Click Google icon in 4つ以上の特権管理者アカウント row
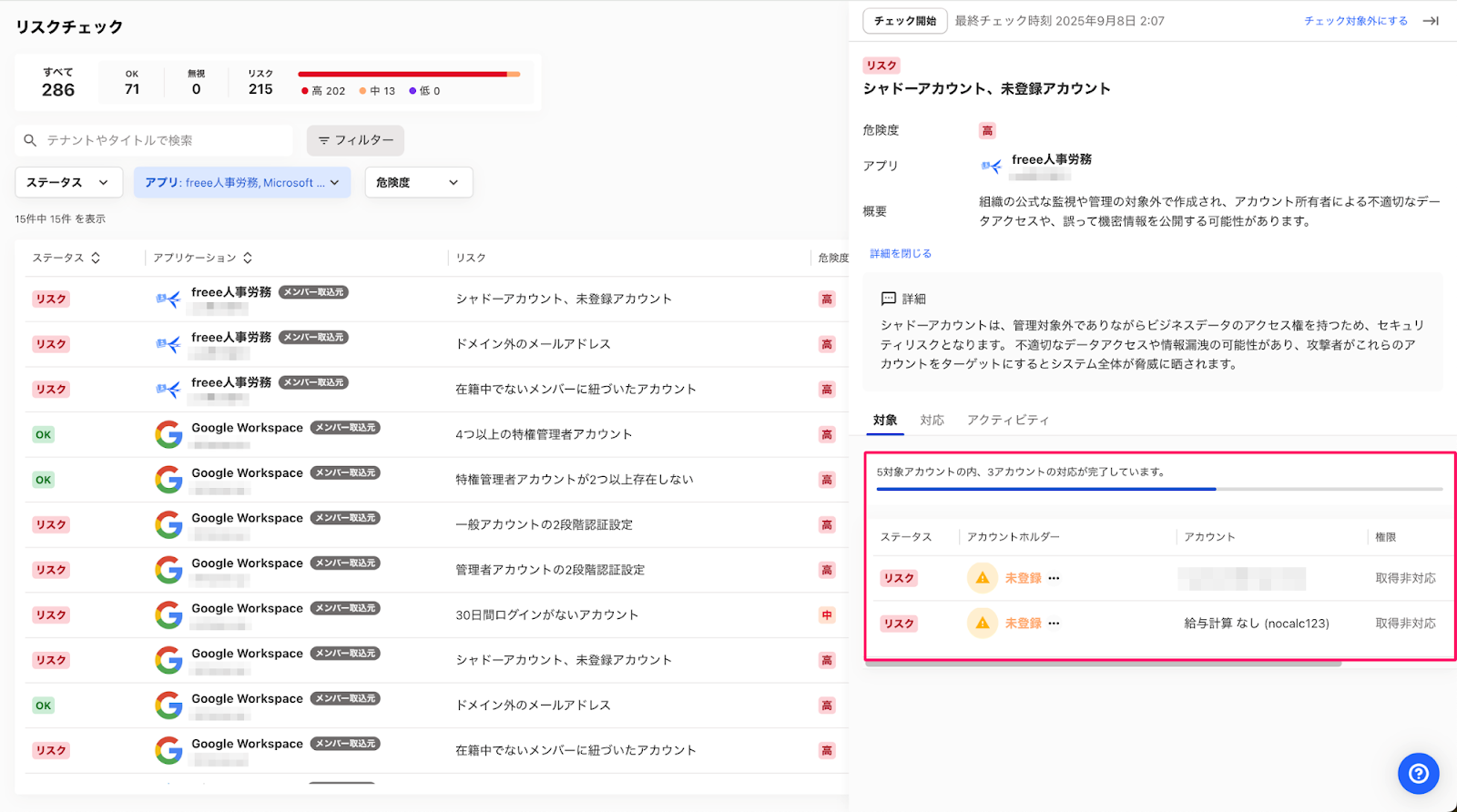The width and height of the screenshot is (1457, 812). pyautogui.click(x=168, y=434)
